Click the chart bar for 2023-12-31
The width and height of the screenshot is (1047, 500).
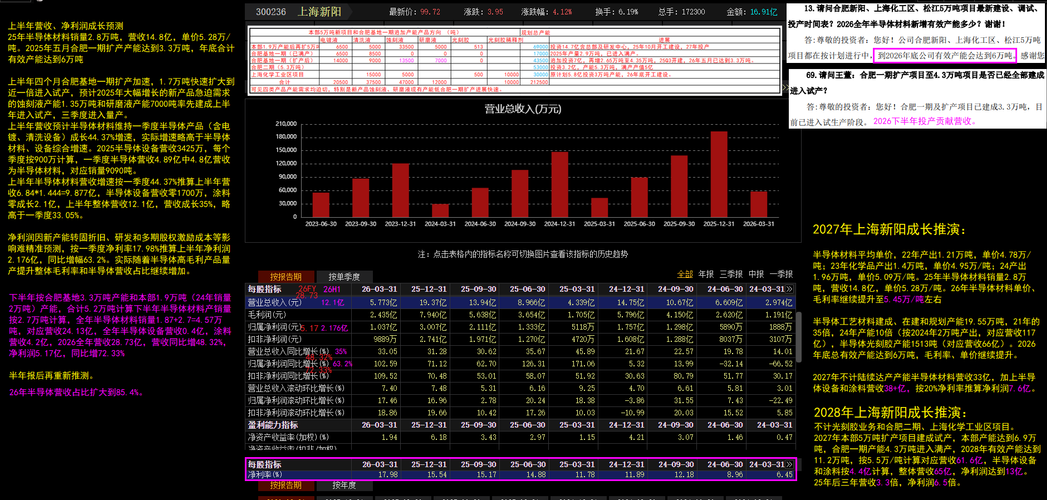401,189
